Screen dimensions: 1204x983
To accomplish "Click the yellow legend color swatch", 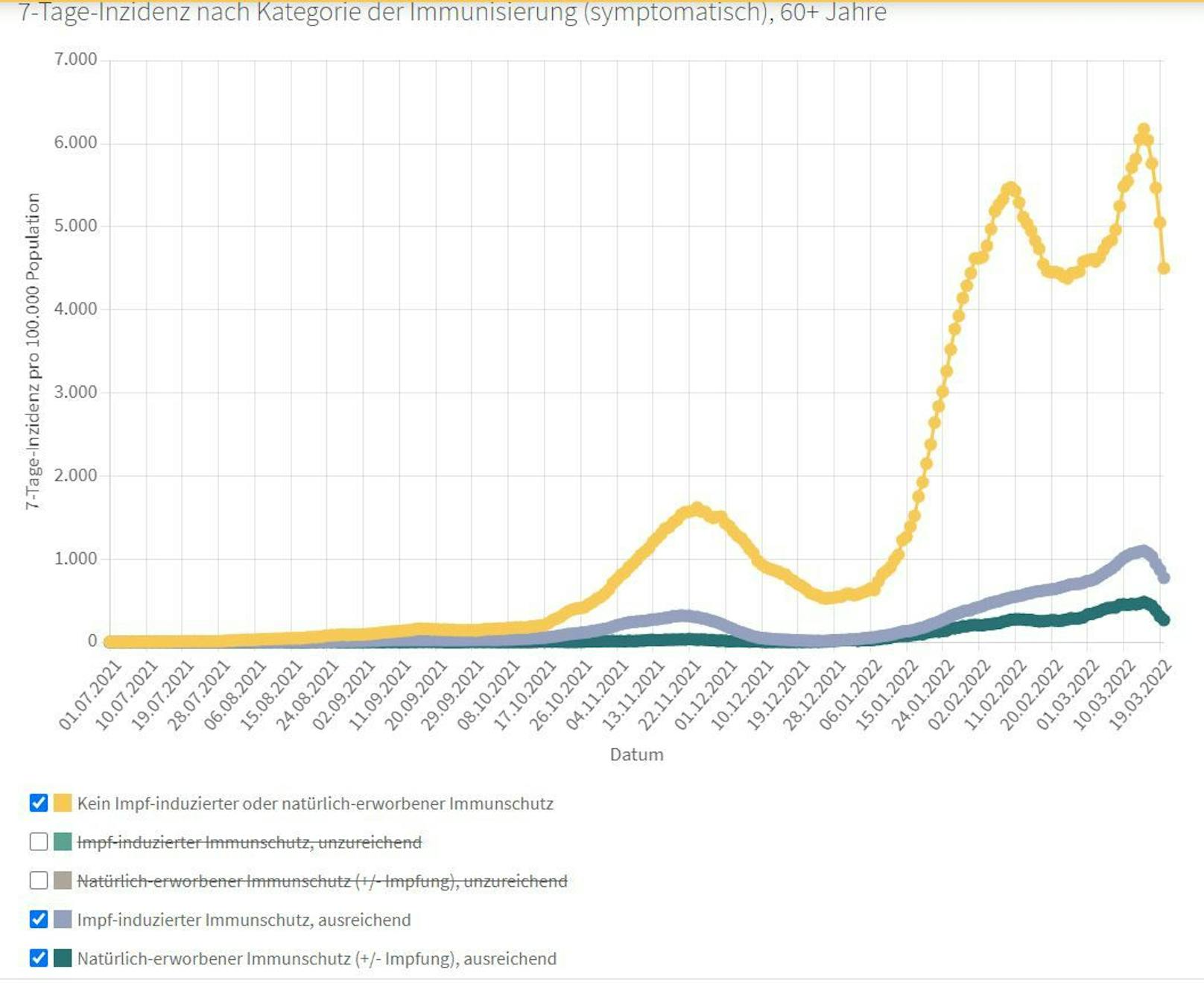I will pyautogui.click(x=63, y=803).
